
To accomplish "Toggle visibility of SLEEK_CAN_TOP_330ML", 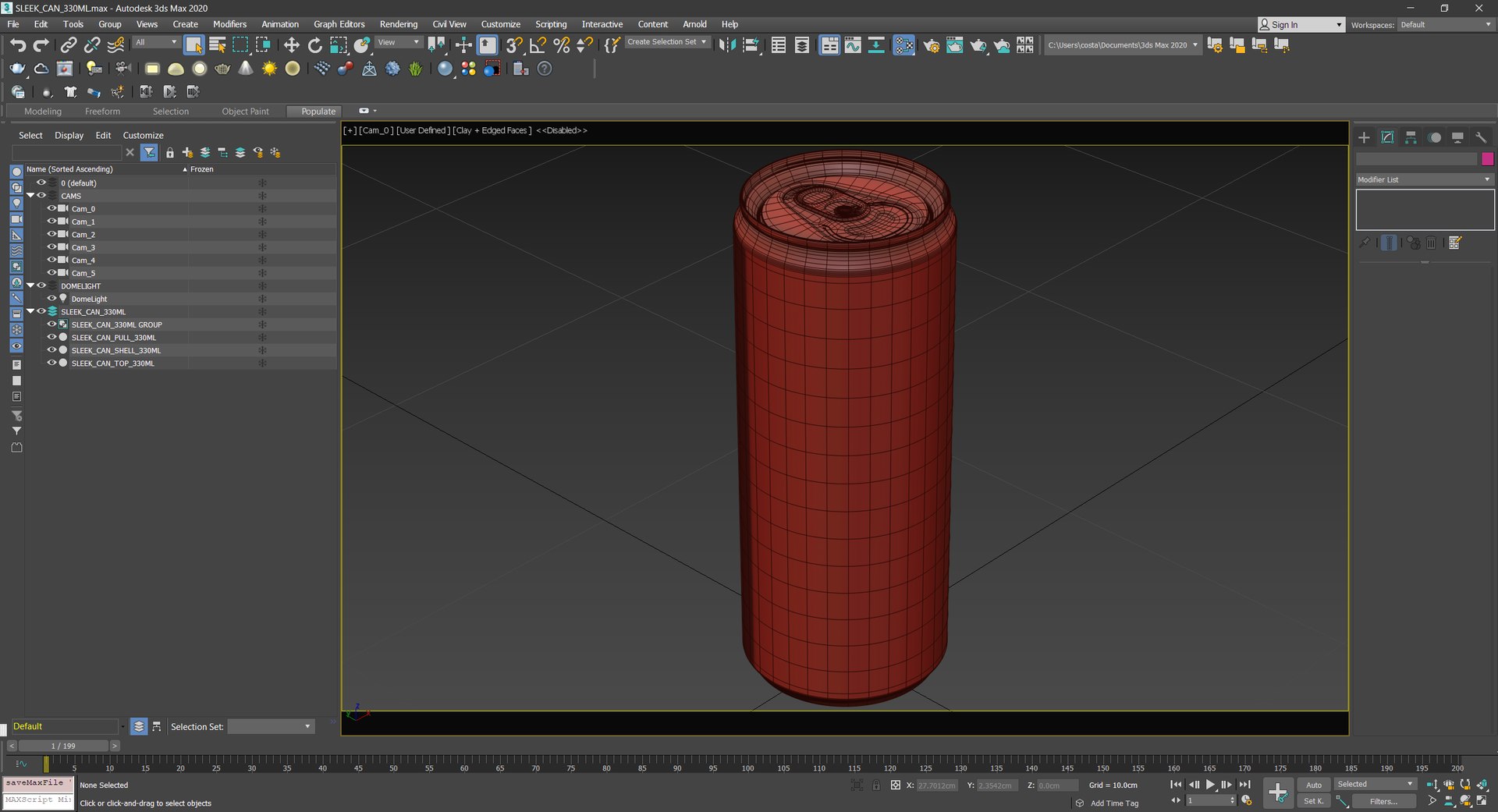I will tap(51, 363).
